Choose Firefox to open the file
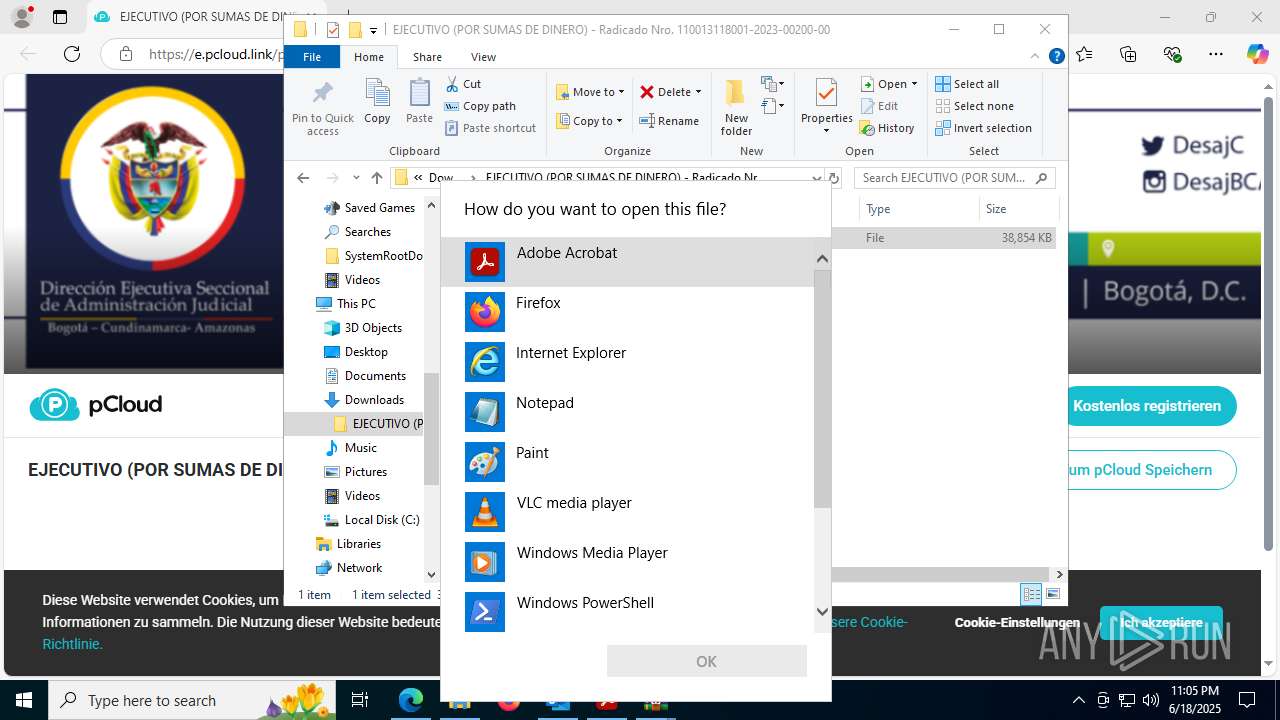Viewport: 1280px width, 720px height. tap(628, 312)
